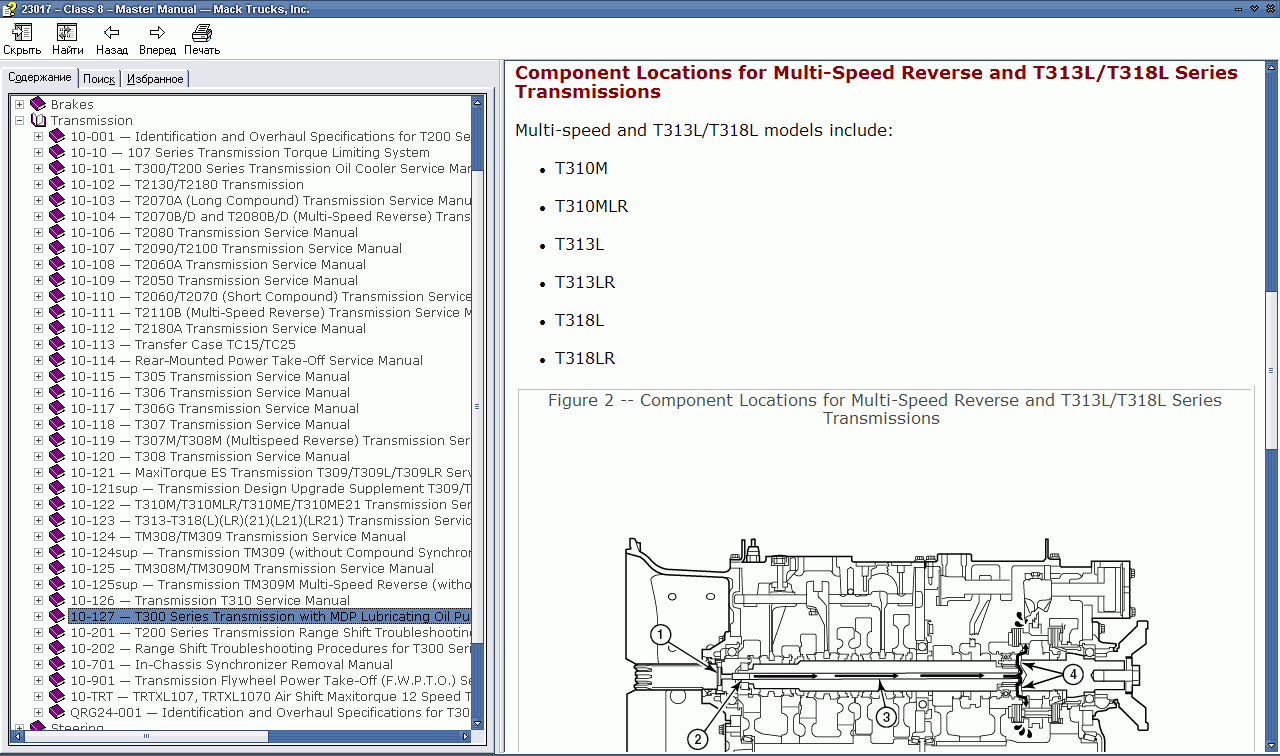Switch to the Поиск tab
This screenshot has height=756, width=1280.
(98, 76)
